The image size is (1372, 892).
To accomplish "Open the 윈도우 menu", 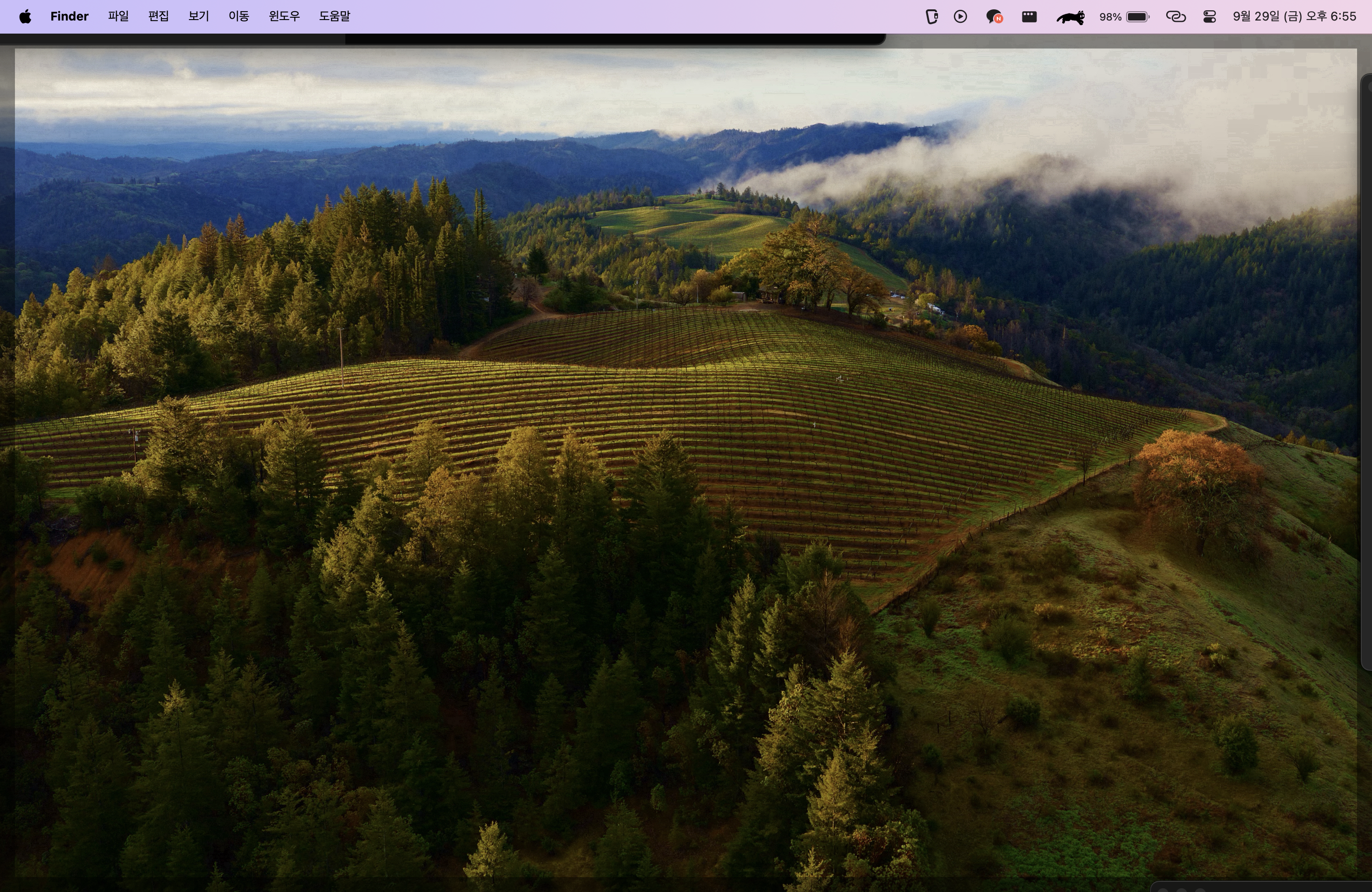I will coord(284,16).
